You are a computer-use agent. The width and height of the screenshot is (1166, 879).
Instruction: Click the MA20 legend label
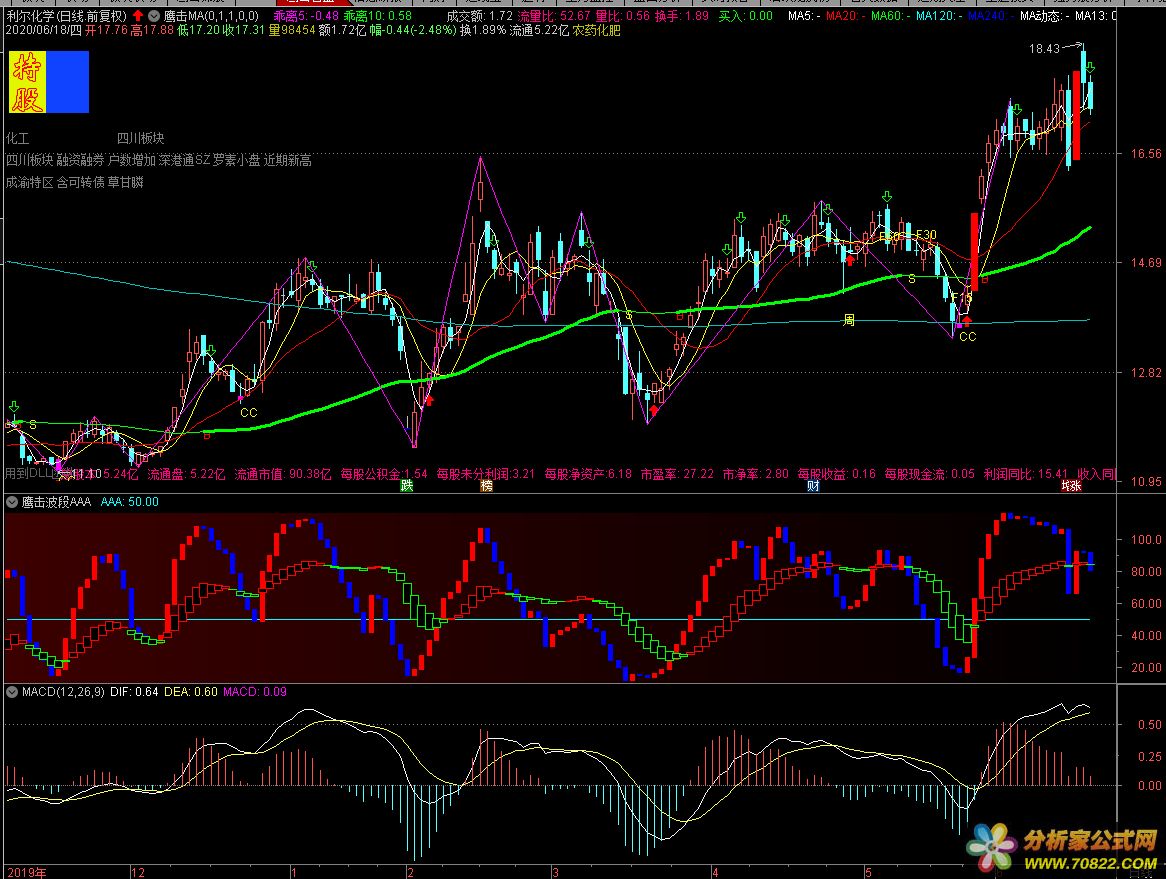click(845, 16)
